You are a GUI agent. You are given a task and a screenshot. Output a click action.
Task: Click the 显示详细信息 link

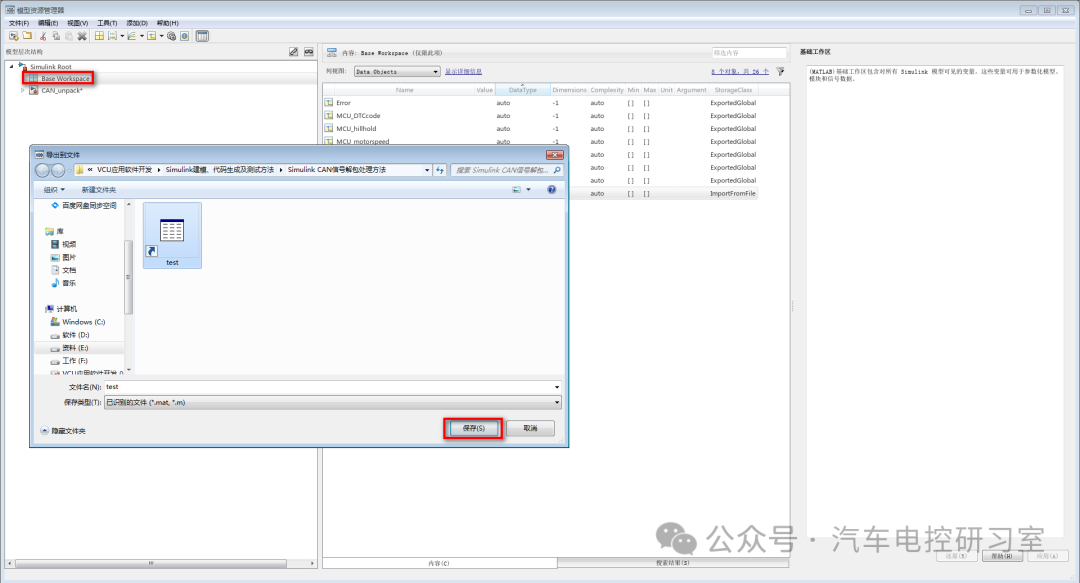pyautogui.click(x=463, y=72)
